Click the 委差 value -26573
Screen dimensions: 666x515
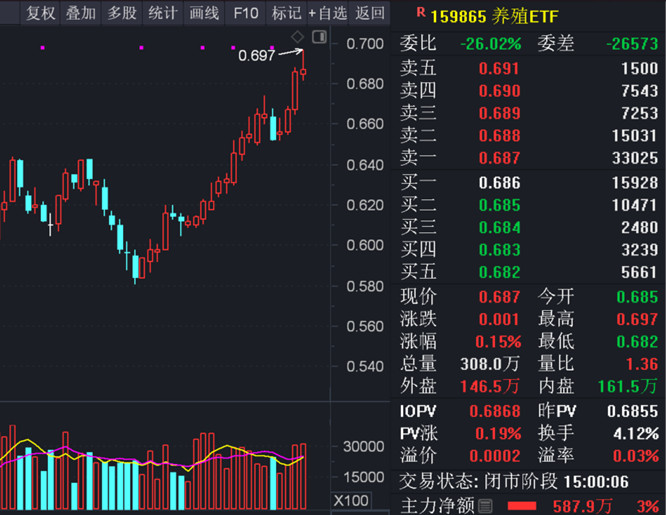point(632,44)
